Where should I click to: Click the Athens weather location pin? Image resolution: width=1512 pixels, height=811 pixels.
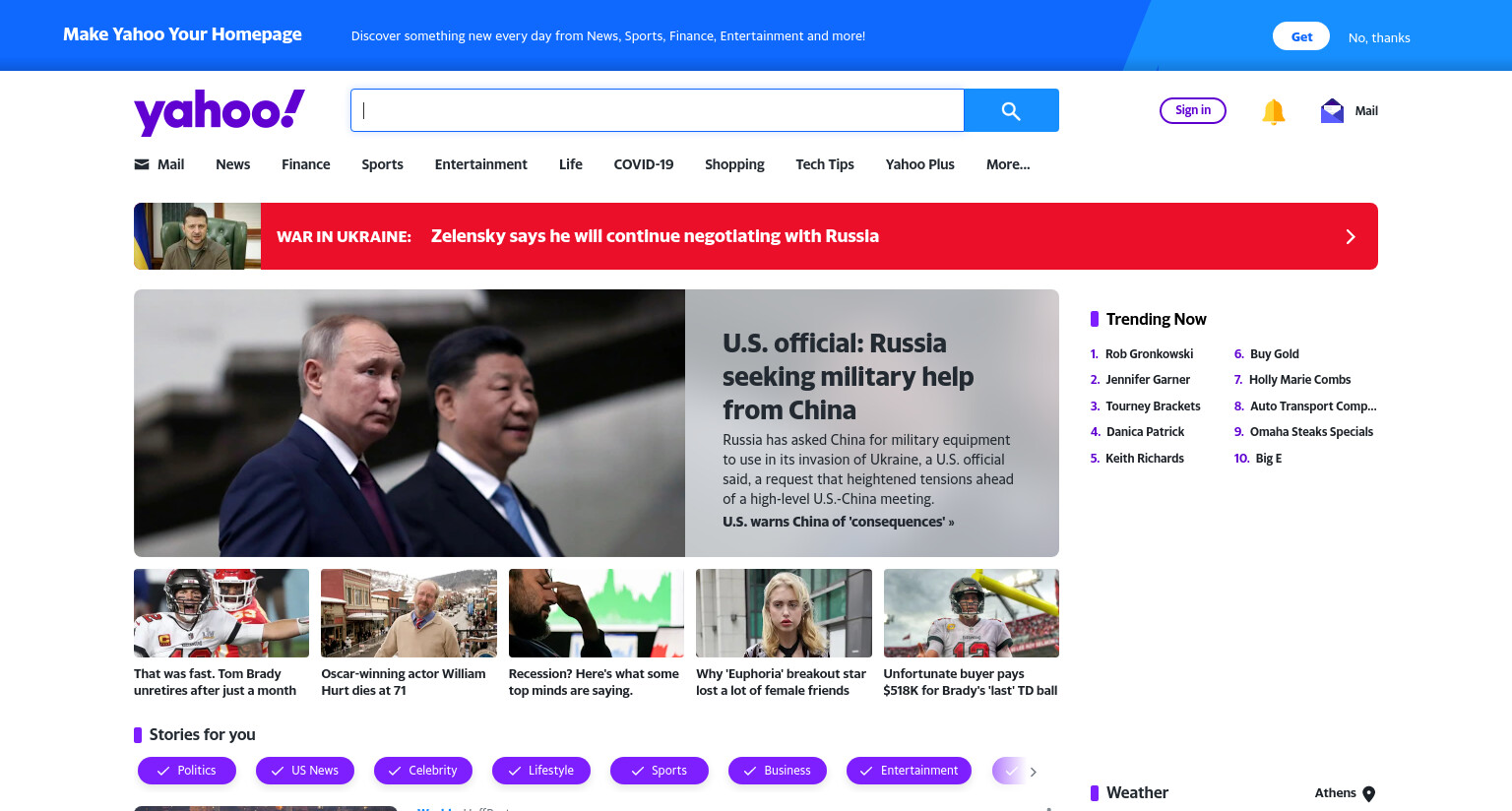(1368, 794)
